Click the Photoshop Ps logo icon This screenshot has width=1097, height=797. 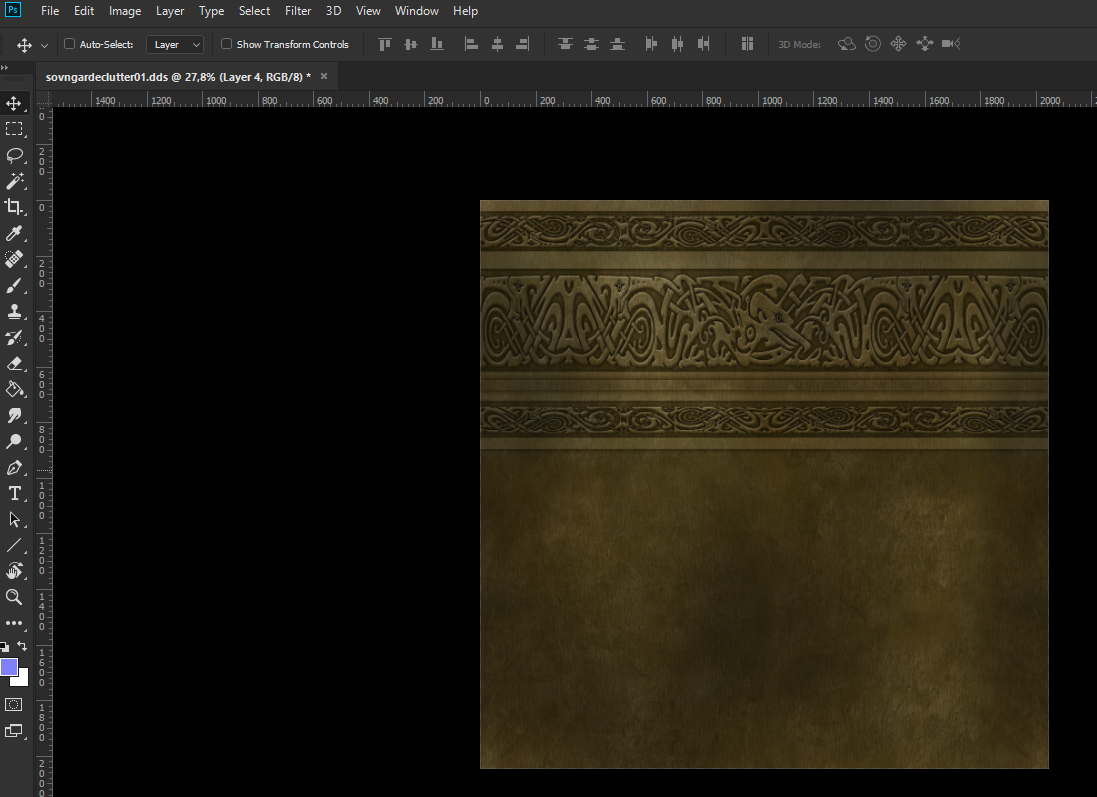13,10
